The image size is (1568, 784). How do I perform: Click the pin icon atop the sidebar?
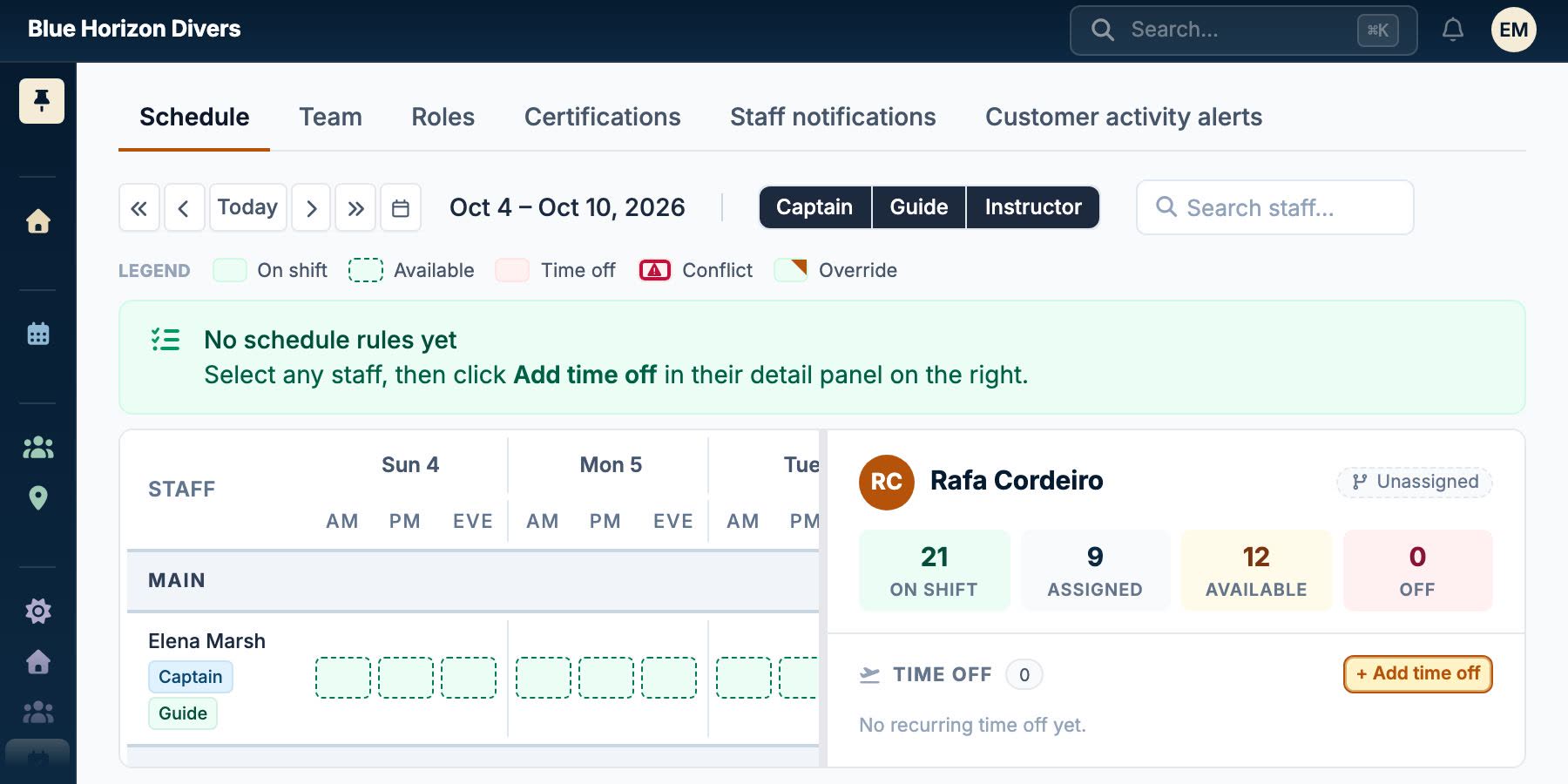coord(41,101)
